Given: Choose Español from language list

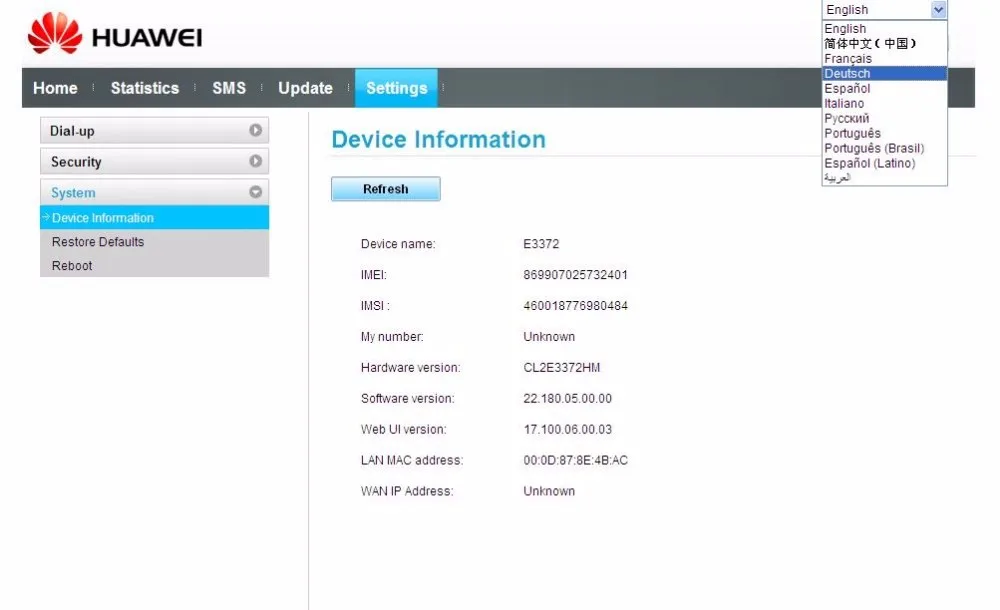Looking at the screenshot, I should coord(884,88).
